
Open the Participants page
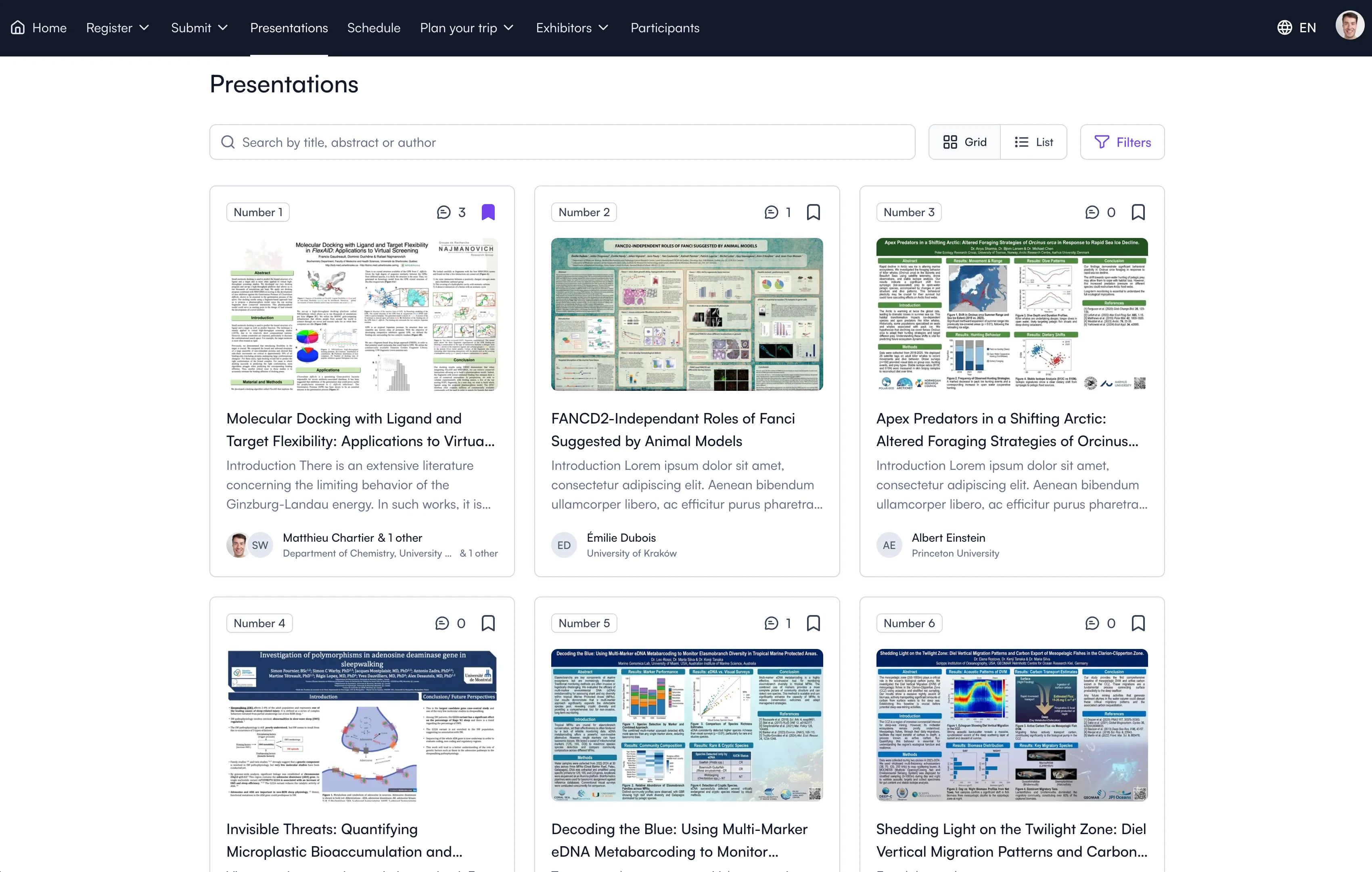coord(665,27)
